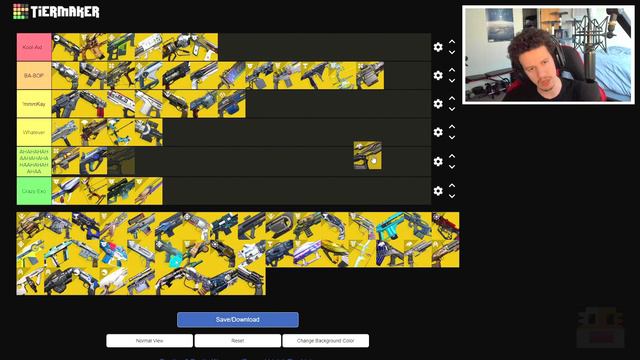Pick red-and-black gun in unranked pool

(445, 226)
